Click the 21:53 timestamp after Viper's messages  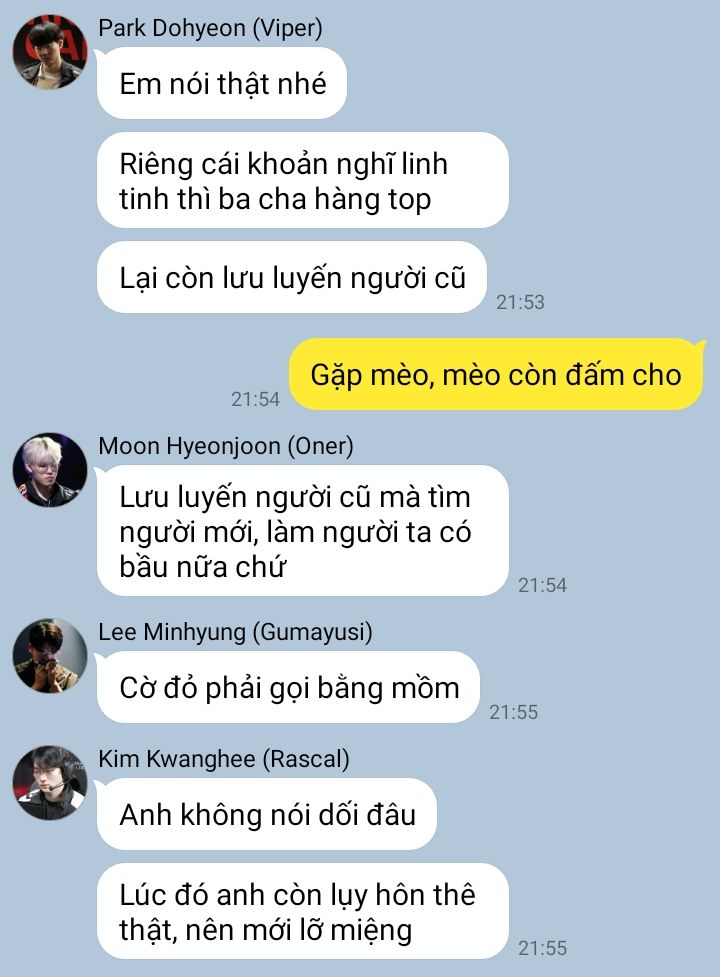520,302
